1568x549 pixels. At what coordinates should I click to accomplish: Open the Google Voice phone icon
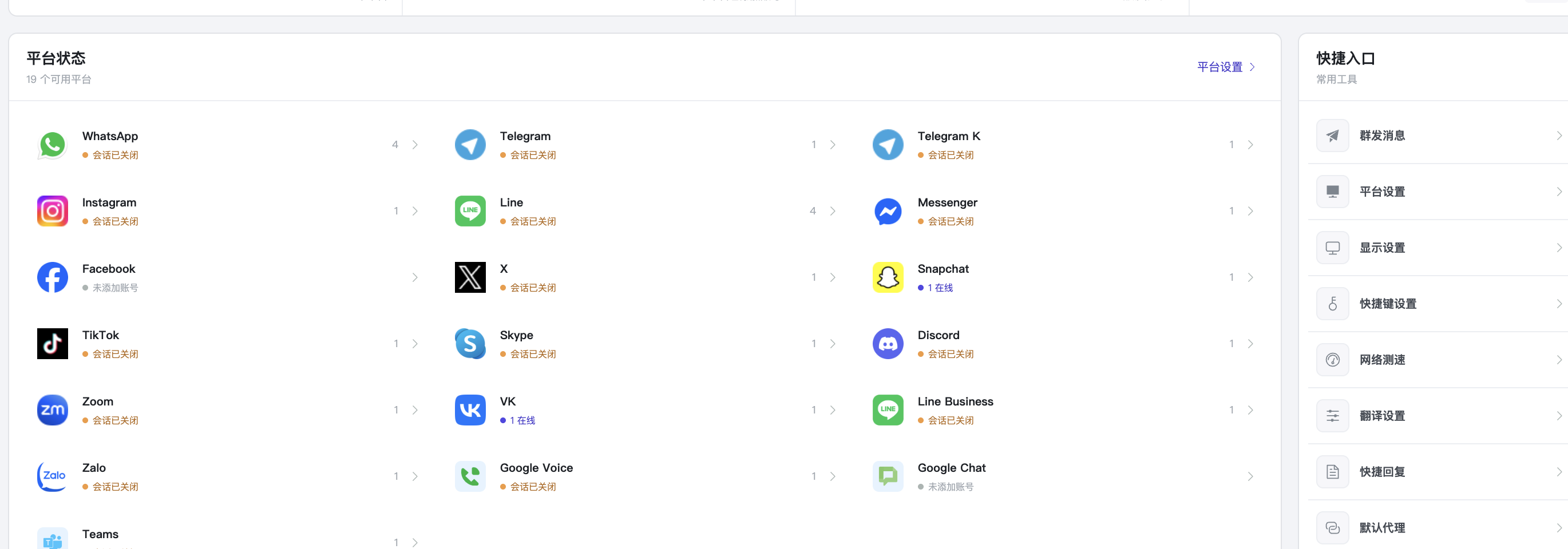[x=470, y=476]
